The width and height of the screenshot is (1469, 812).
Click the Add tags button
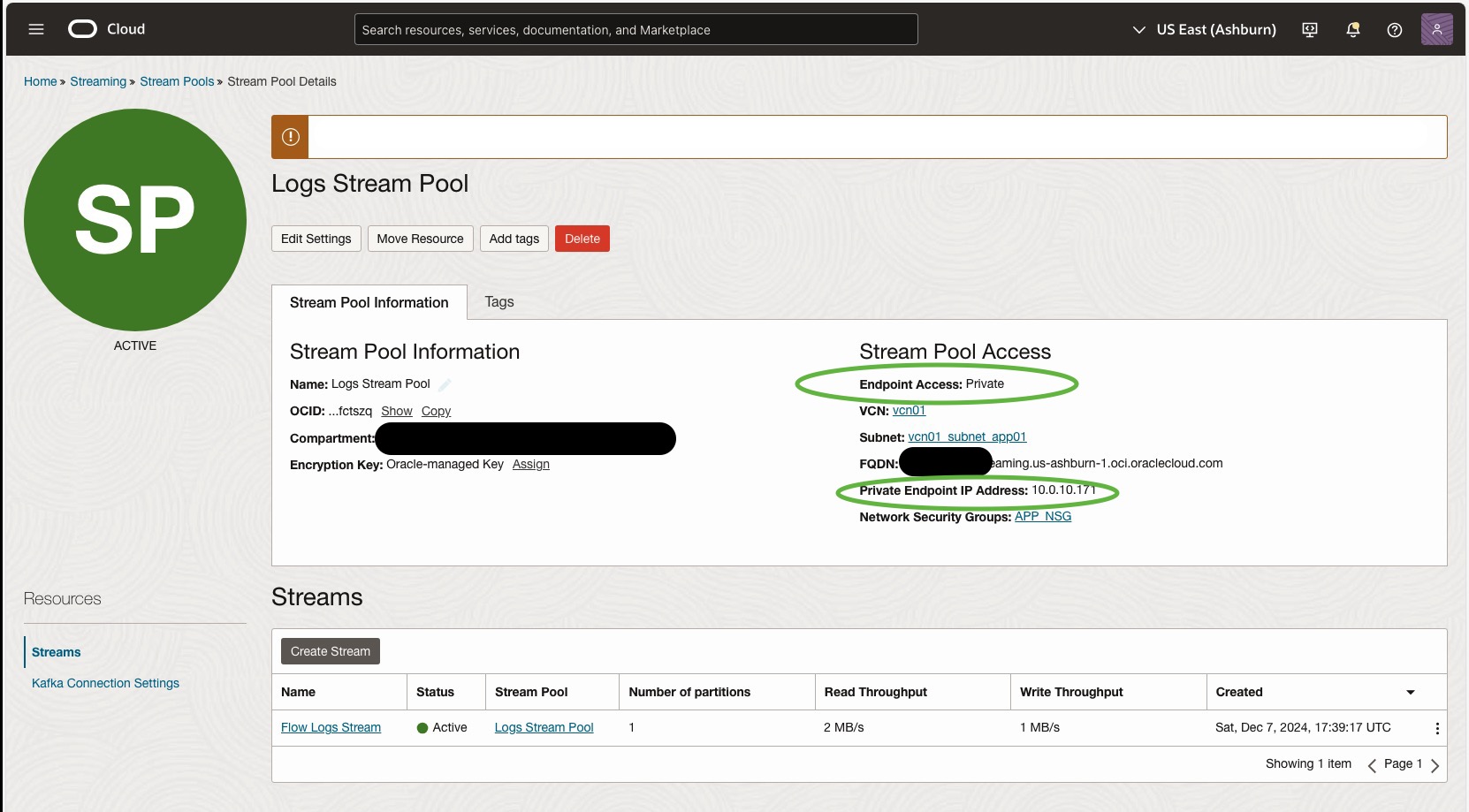tap(514, 239)
